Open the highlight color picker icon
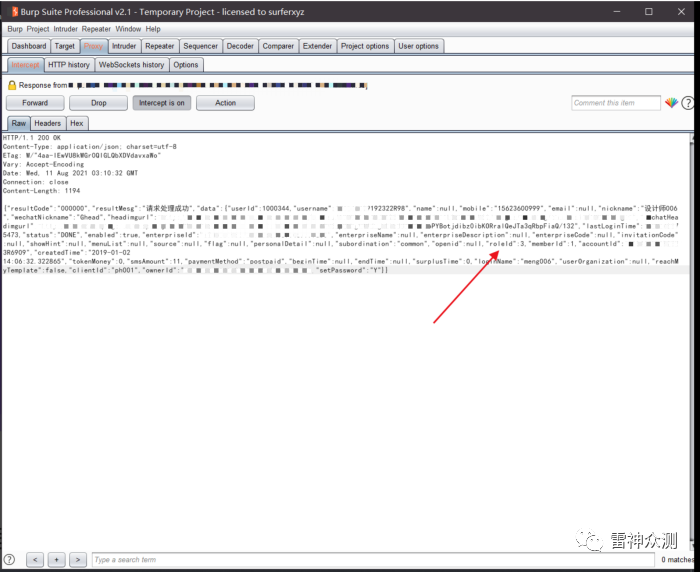This screenshot has width=700, height=572. (671, 103)
